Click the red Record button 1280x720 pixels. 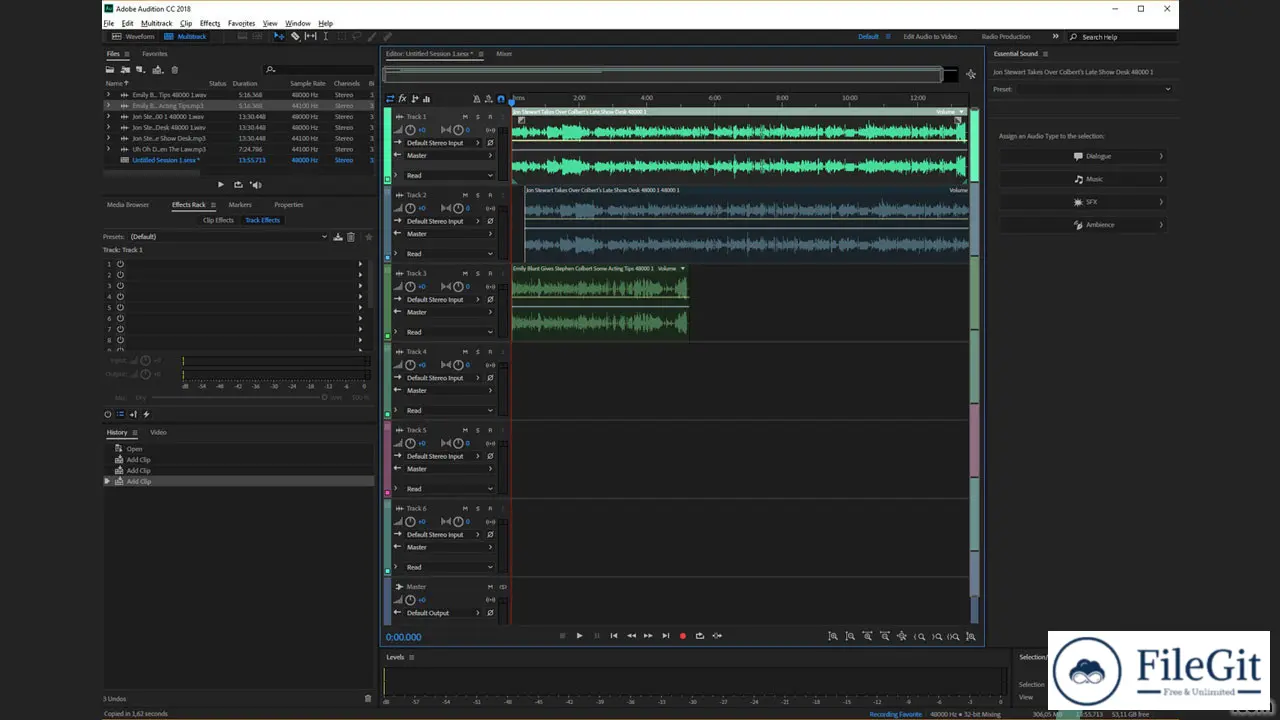click(683, 636)
